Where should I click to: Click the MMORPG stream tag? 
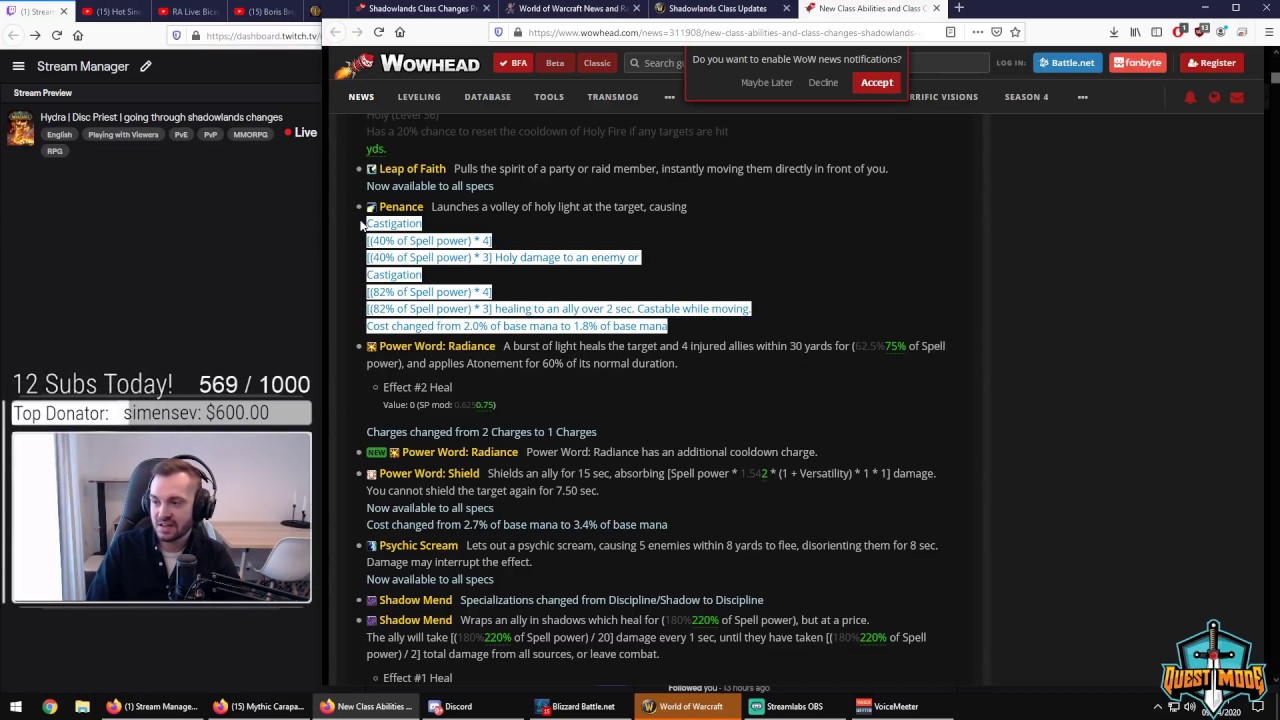250,134
